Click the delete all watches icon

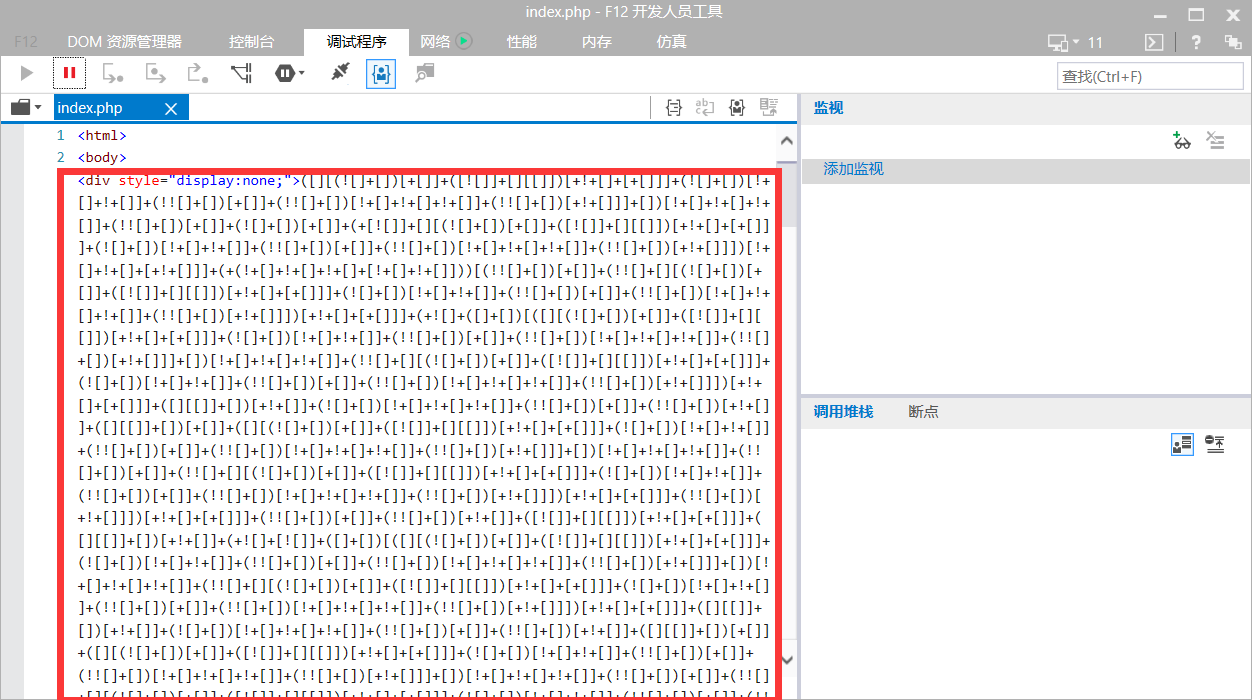point(1215,140)
